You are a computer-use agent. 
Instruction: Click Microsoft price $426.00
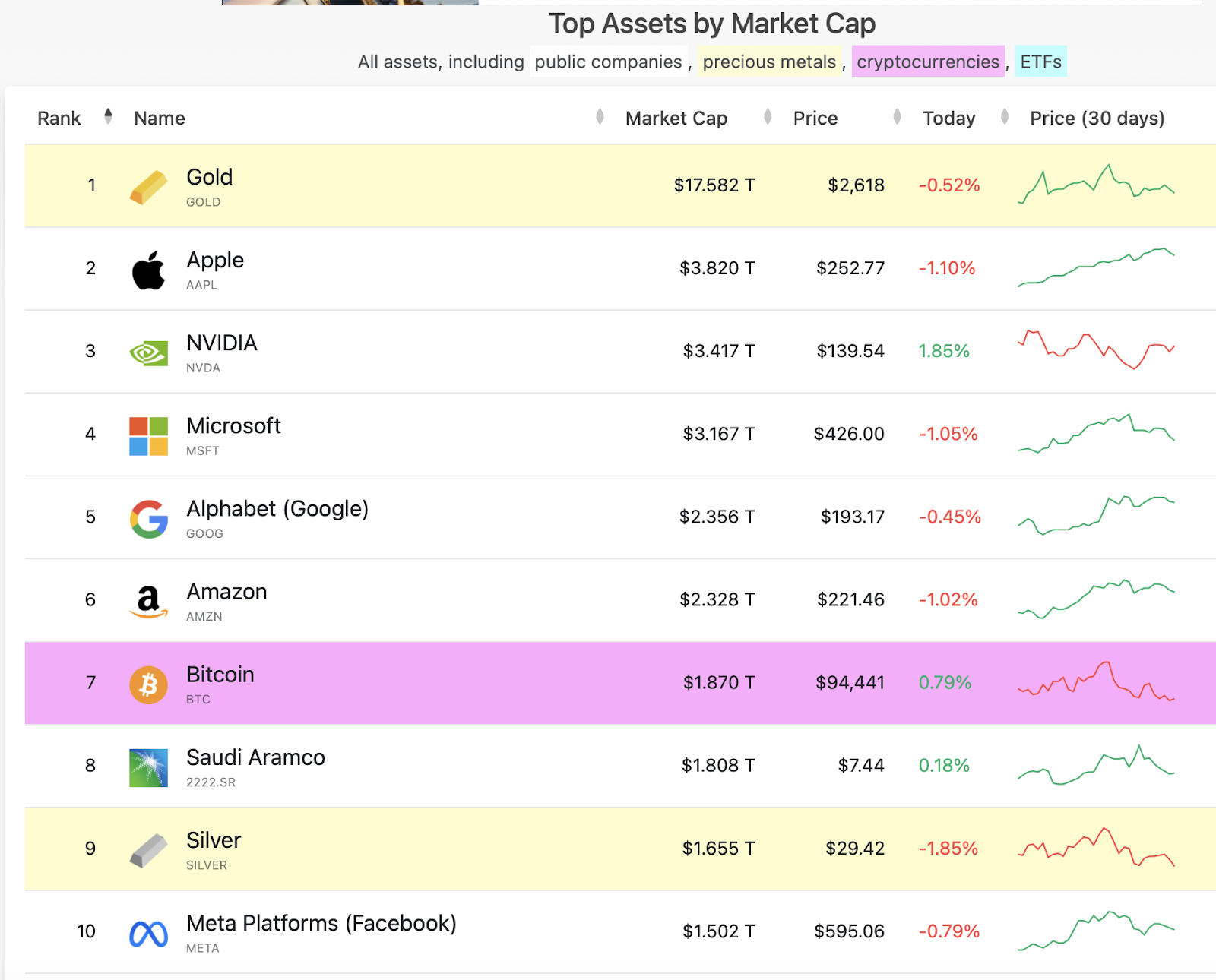click(849, 434)
